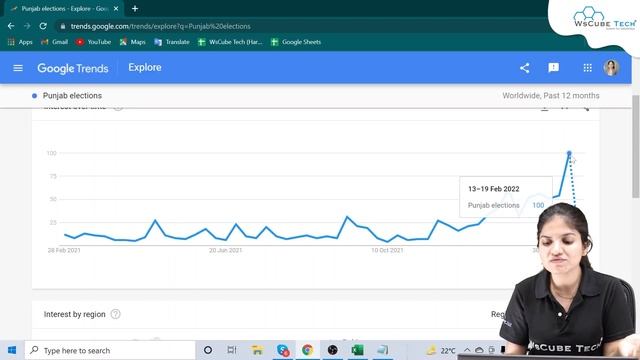Viewport: 640px width, 360px height.
Task: Click the 20 Jun 2021 axis label
Action: pyautogui.click(x=225, y=250)
